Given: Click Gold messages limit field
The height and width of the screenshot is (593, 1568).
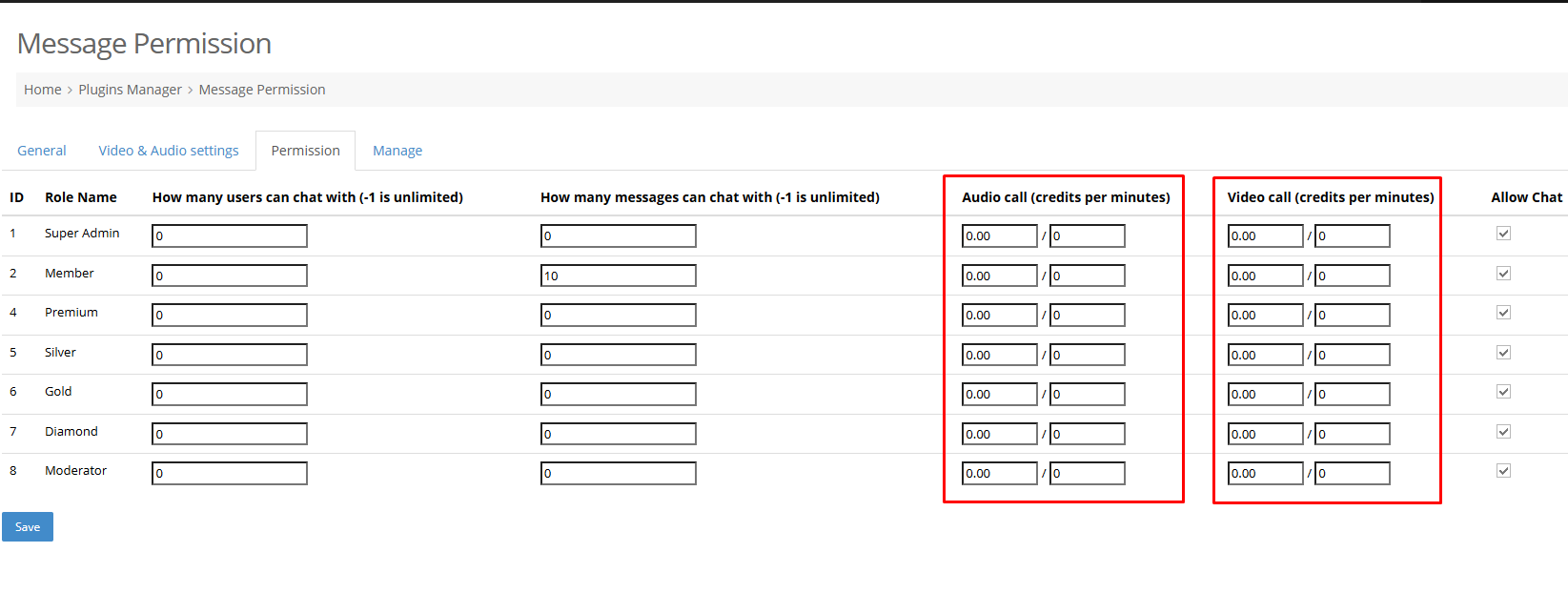Looking at the screenshot, I should tap(619, 394).
